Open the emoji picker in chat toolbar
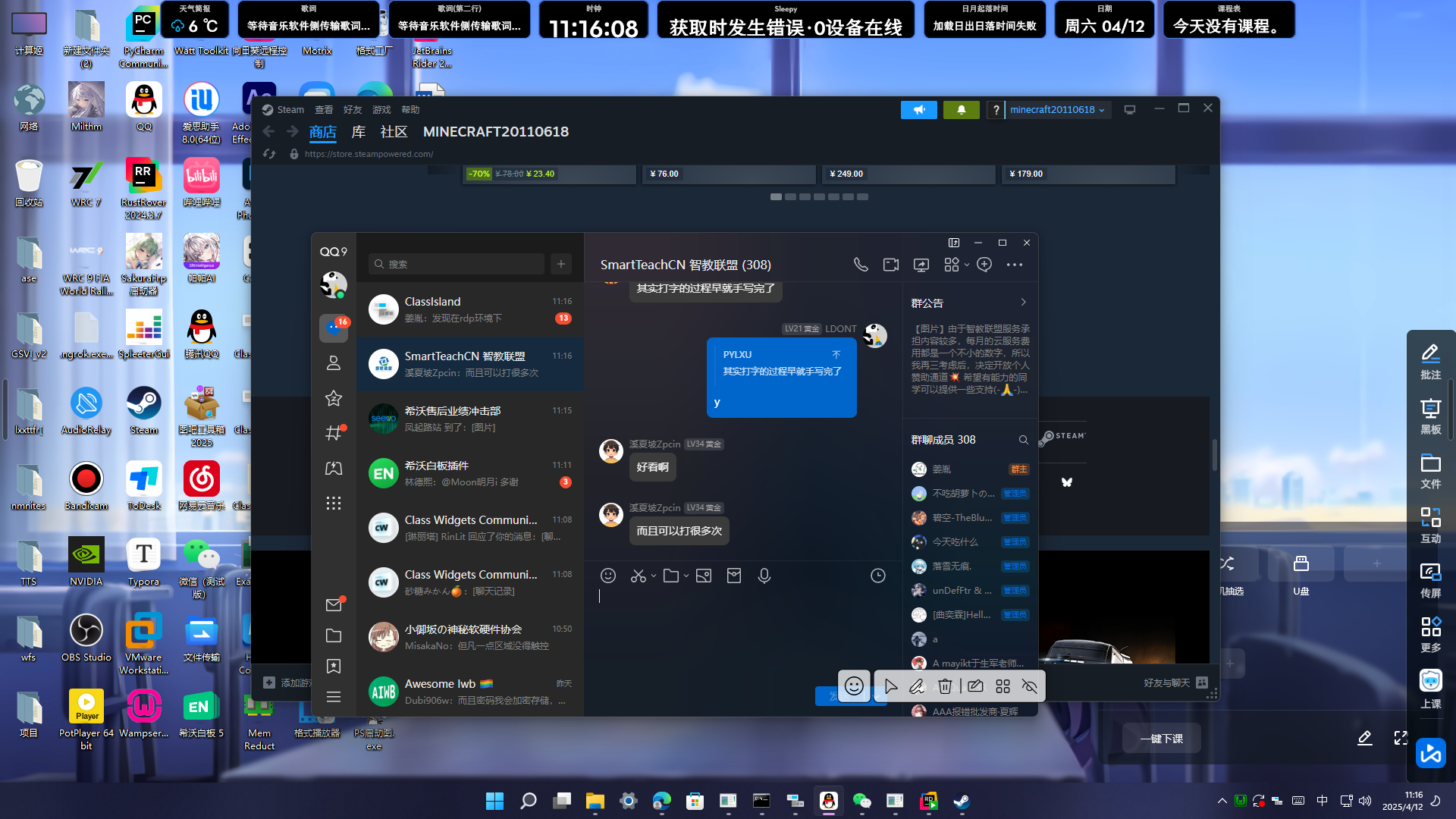Image resolution: width=1456 pixels, height=819 pixels. [607, 576]
